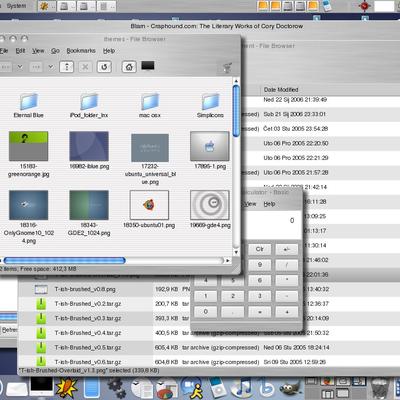400x400 pixels.
Task: Select the 18350-ubuntu01.png thumbnail
Action: [x=149, y=205]
